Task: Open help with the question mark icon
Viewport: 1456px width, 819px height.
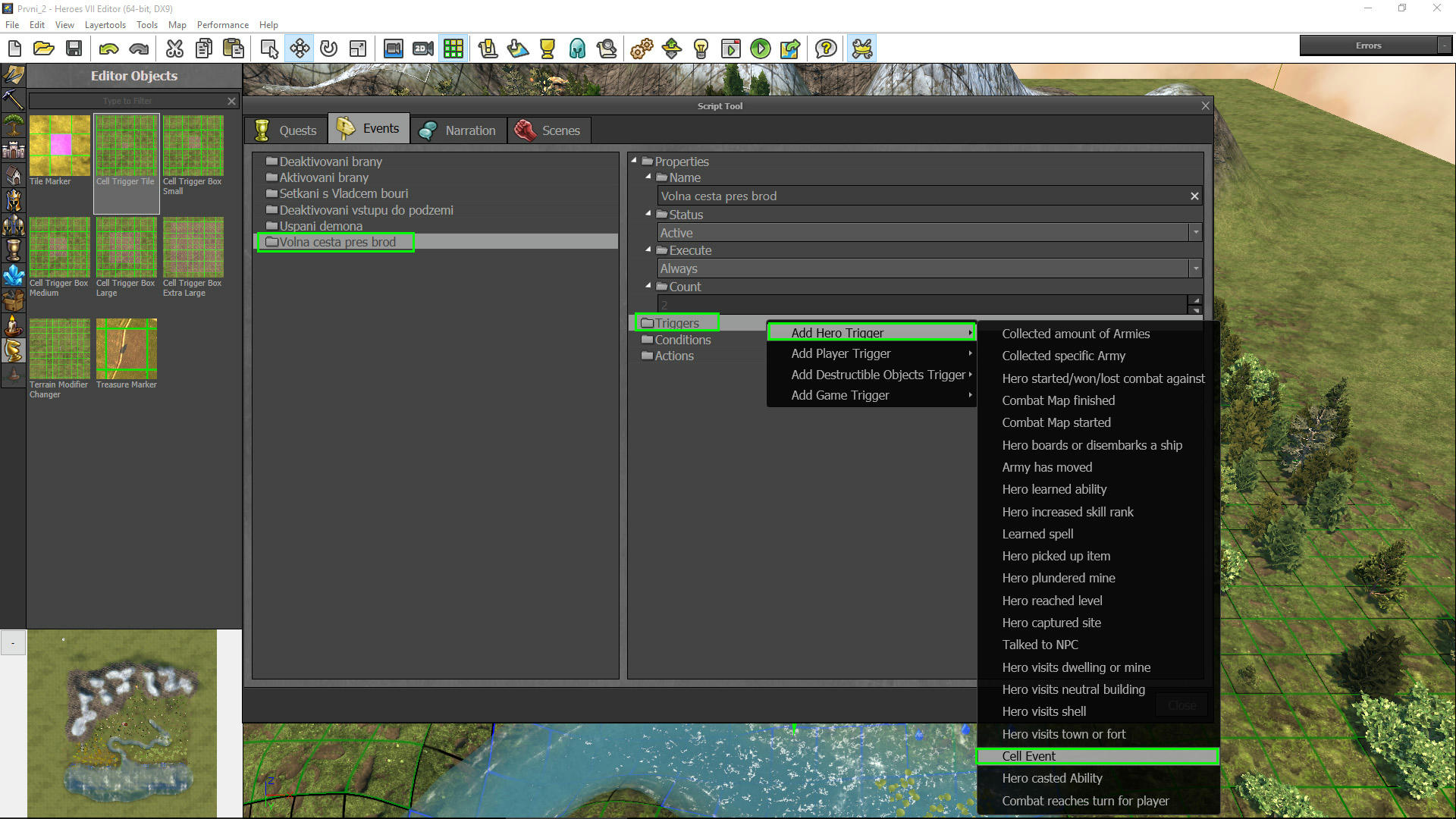Action: [x=826, y=49]
